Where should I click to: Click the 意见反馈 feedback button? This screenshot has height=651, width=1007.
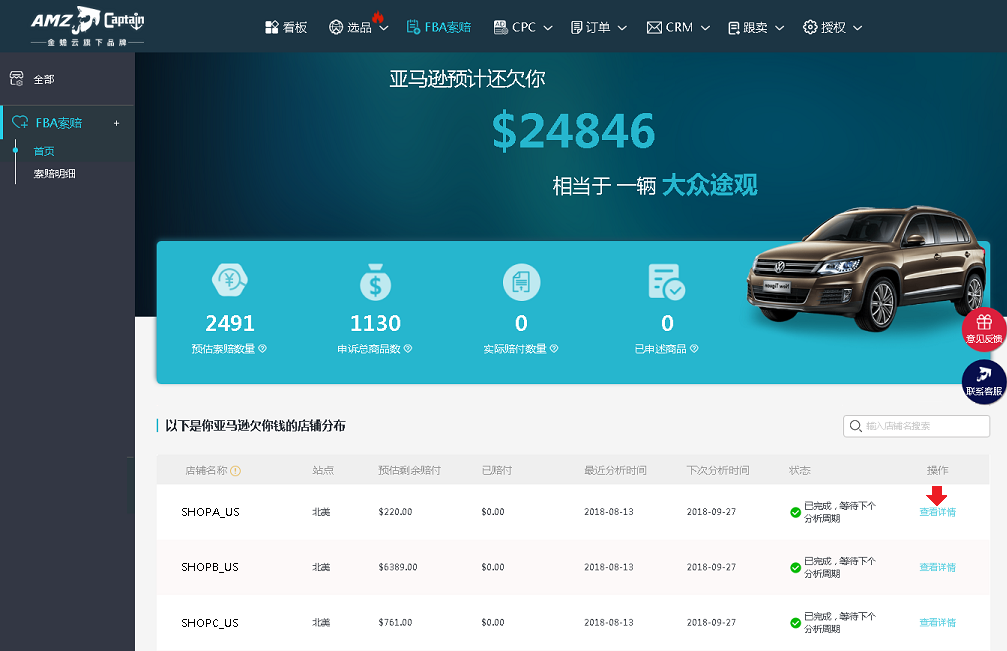[x=984, y=329]
